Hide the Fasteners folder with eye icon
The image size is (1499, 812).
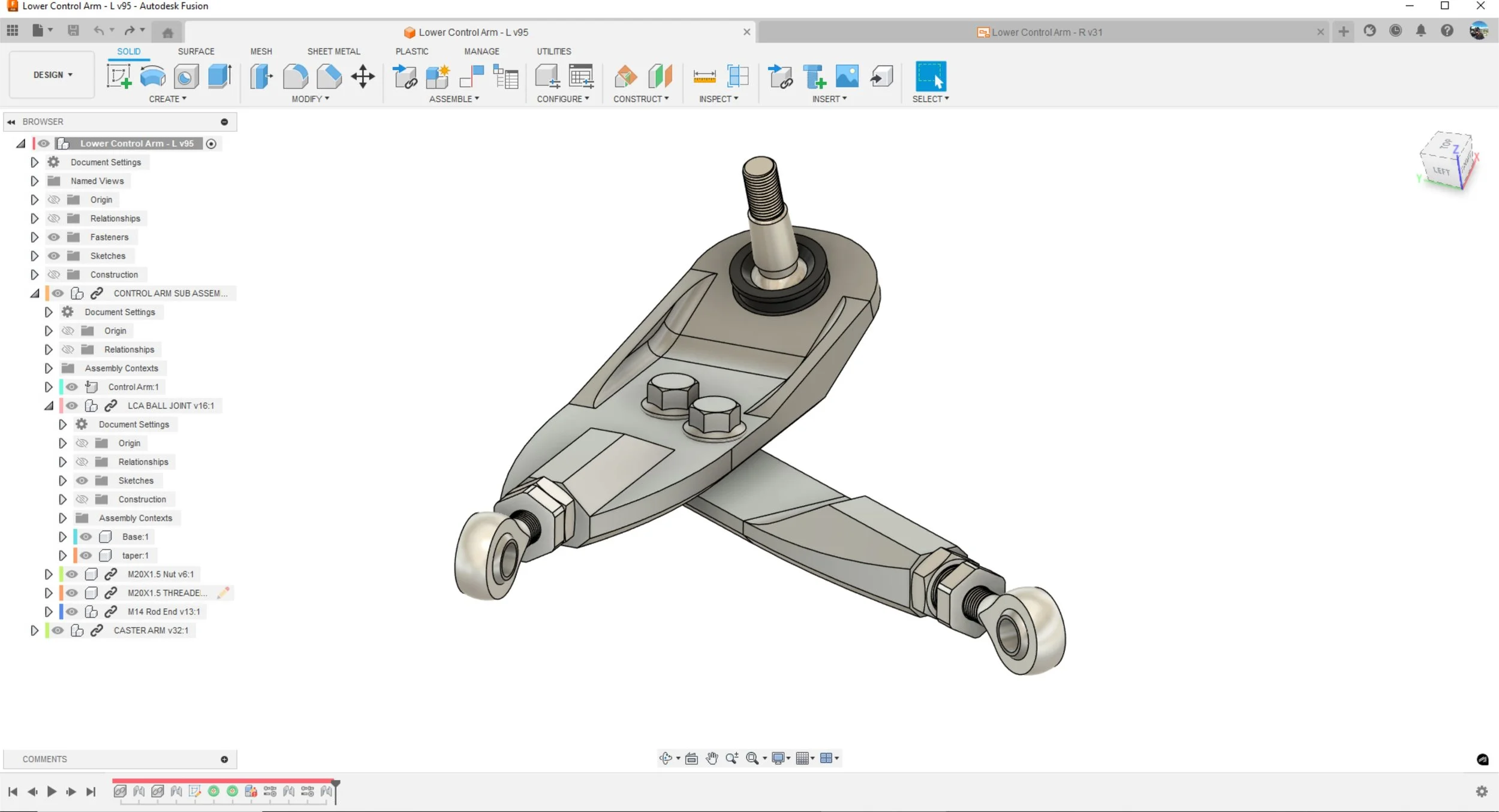tap(54, 237)
